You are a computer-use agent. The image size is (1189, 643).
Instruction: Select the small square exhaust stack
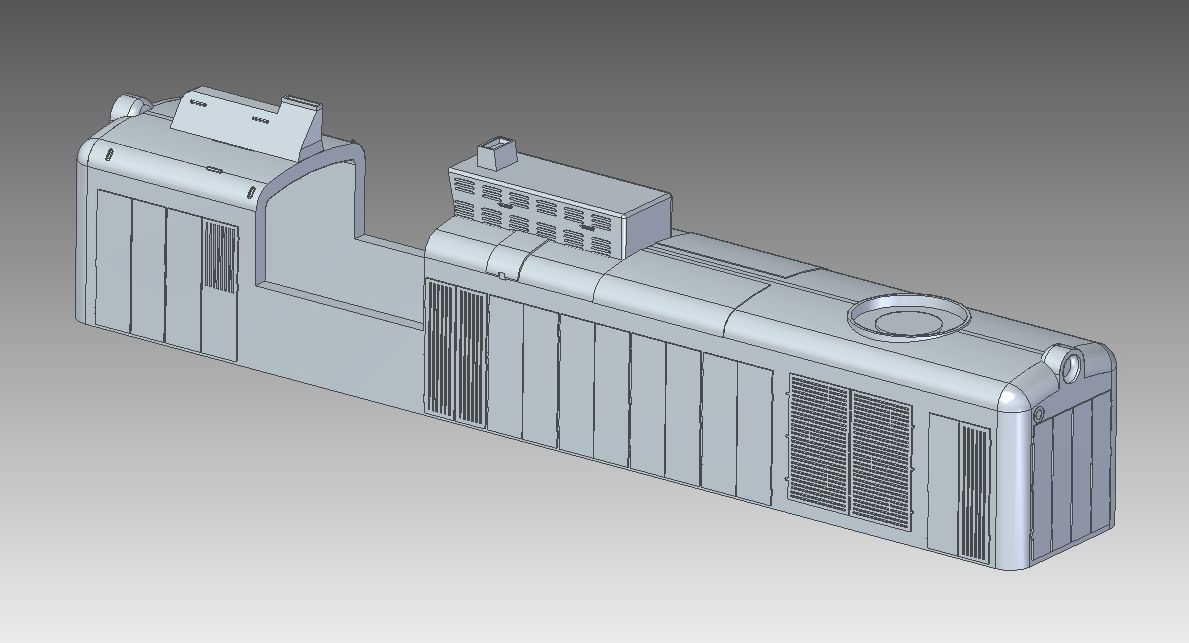point(494,154)
